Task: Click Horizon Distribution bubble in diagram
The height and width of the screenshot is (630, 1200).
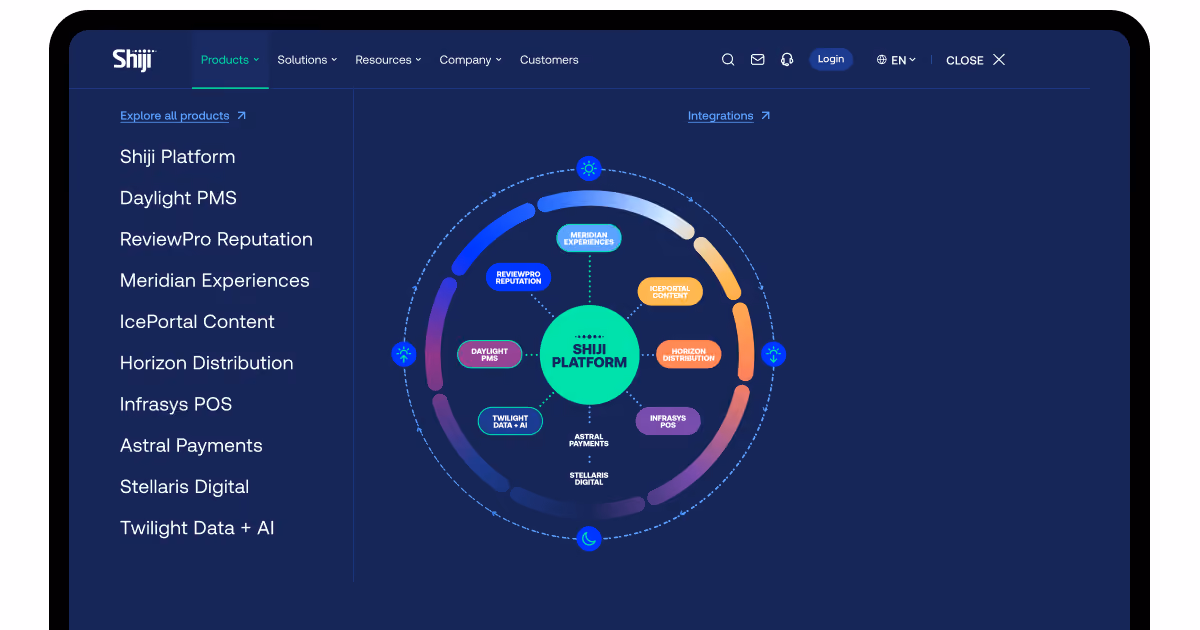Action: [x=689, y=354]
